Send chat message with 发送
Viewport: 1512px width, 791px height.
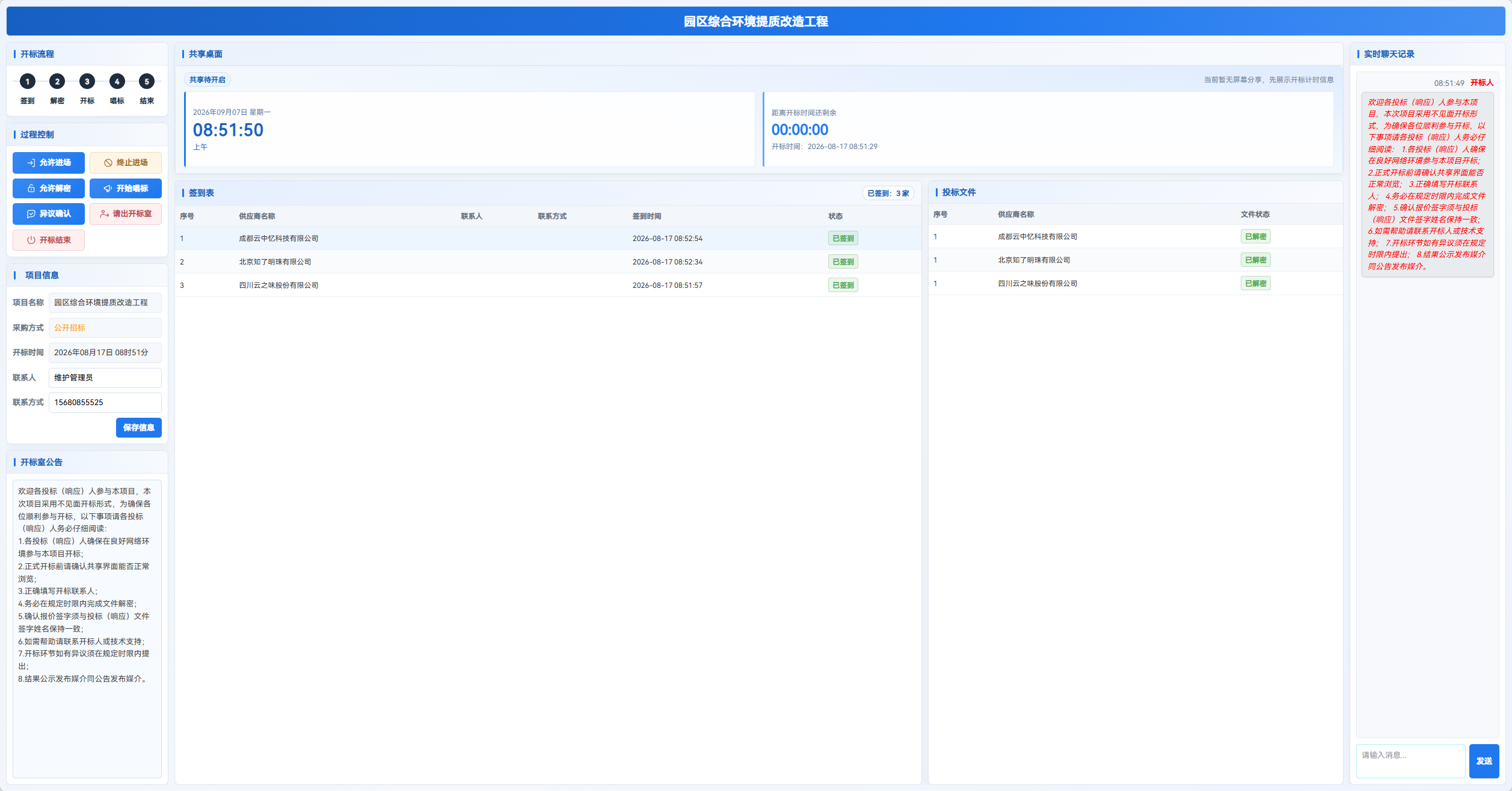(1484, 761)
